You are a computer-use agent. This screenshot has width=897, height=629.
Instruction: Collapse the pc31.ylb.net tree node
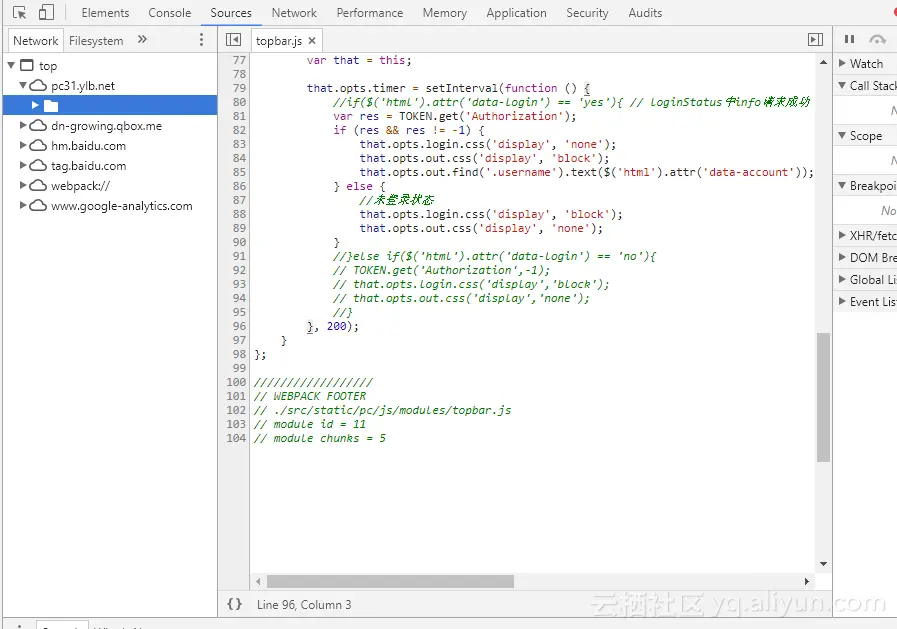pyautogui.click(x=23, y=85)
